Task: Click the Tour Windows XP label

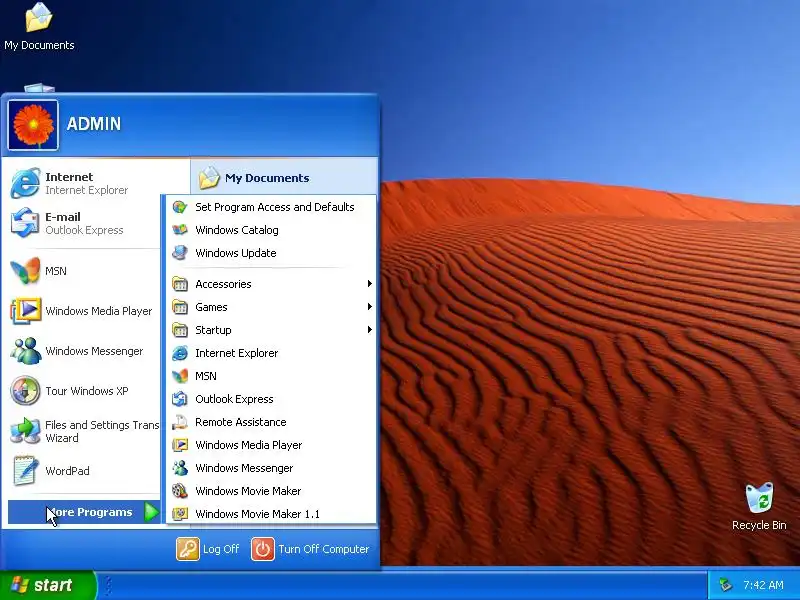Action: click(87, 391)
